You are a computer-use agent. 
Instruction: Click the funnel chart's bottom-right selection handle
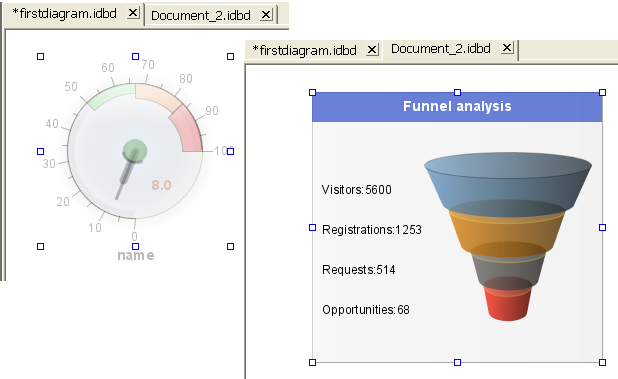[x=602, y=362]
